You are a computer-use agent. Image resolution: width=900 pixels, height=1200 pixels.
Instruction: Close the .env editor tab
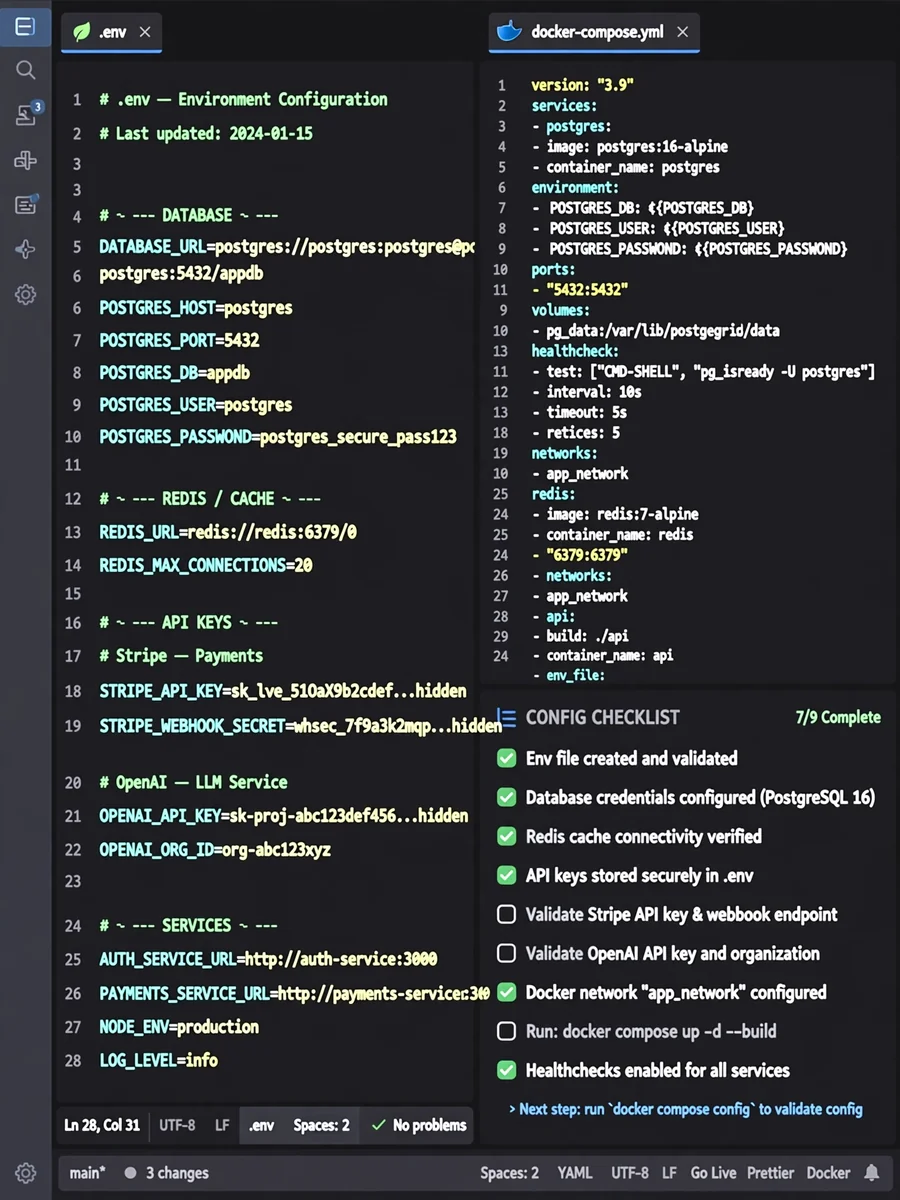coord(145,32)
